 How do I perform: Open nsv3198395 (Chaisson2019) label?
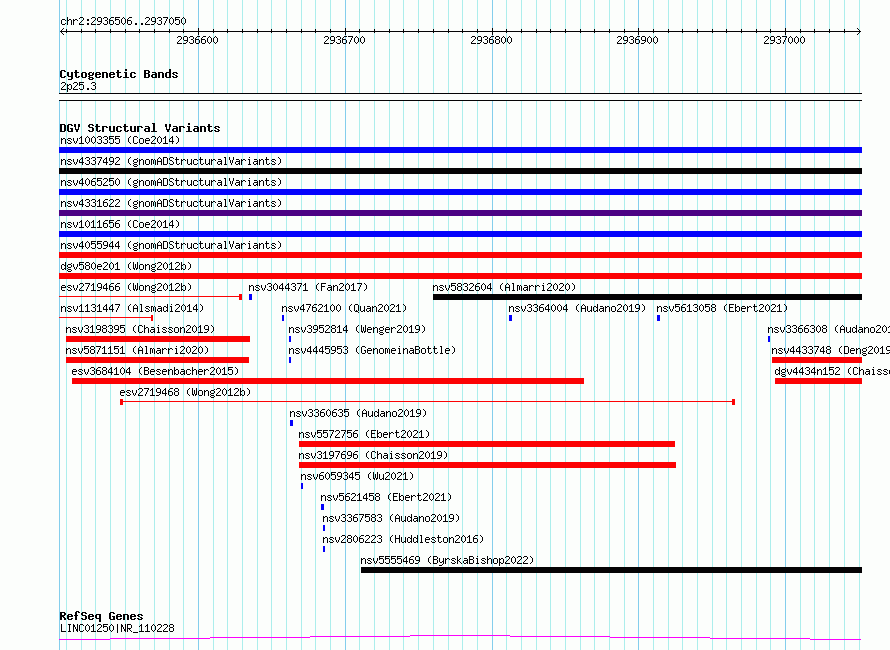[x=140, y=329]
